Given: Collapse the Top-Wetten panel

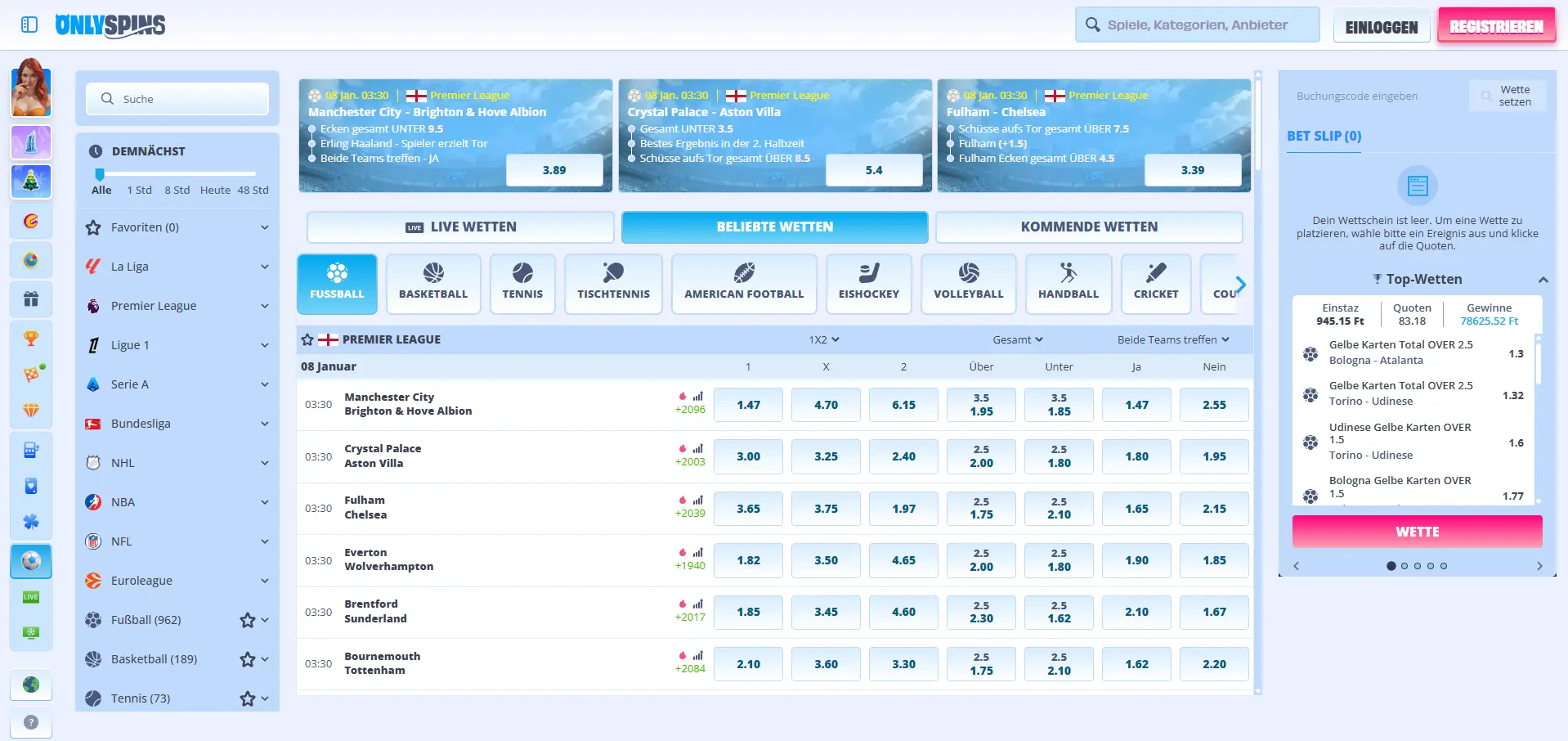Looking at the screenshot, I should click(x=1543, y=279).
